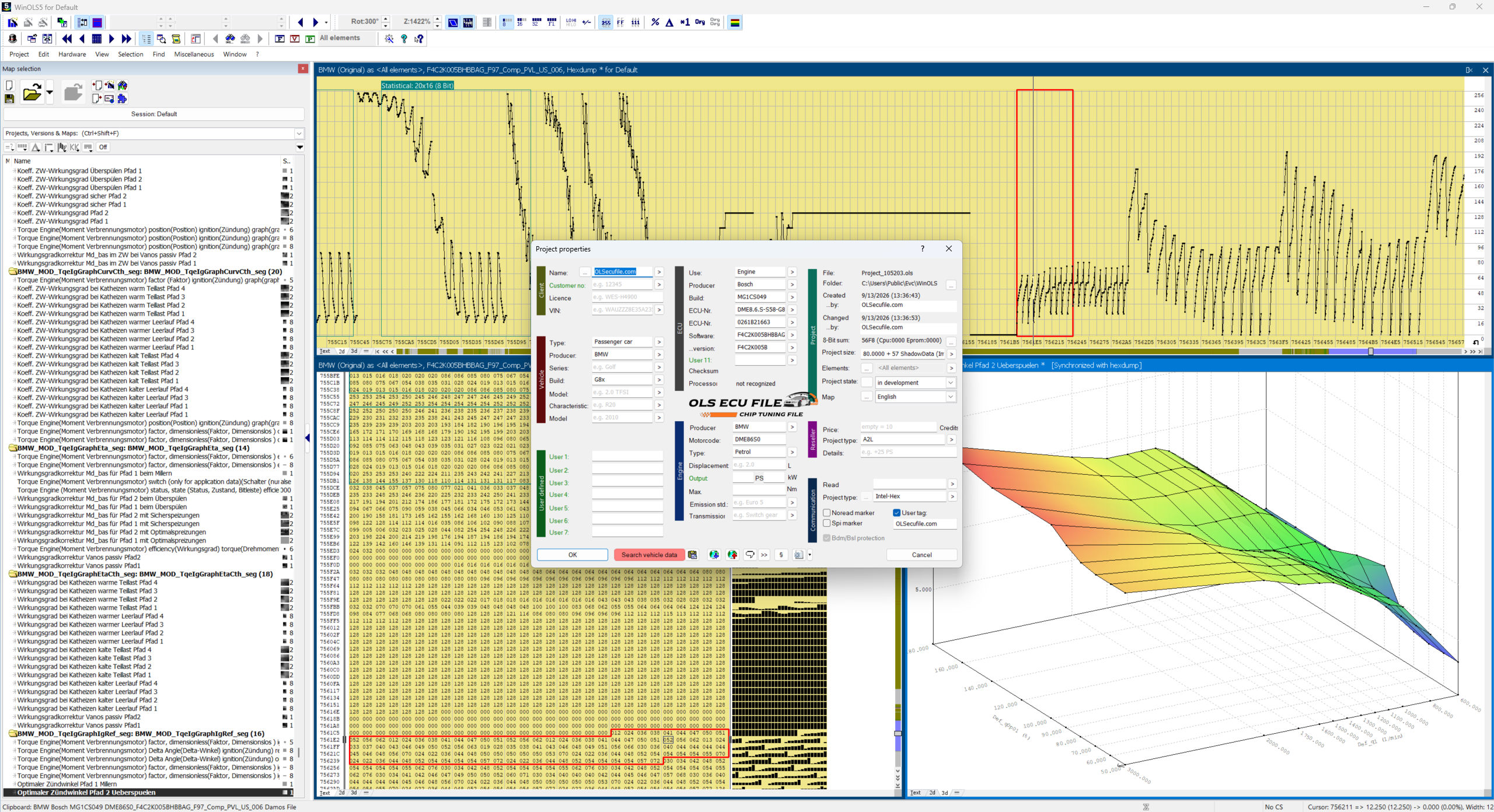The width and height of the screenshot is (1494, 812).
Task: Click Cancel in Project properties dialog
Action: point(921,555)
